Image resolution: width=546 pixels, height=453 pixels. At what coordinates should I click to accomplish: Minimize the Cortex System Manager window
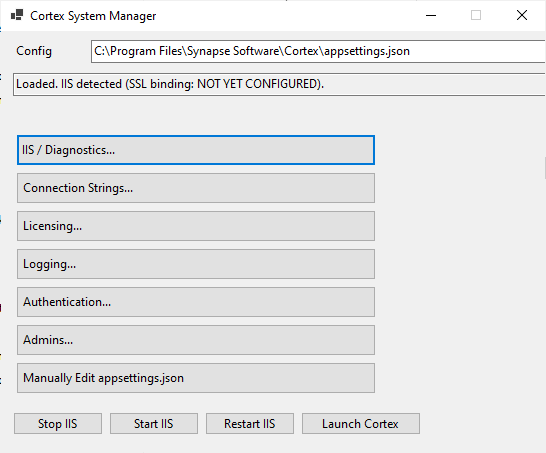click(x=431, y=15)
